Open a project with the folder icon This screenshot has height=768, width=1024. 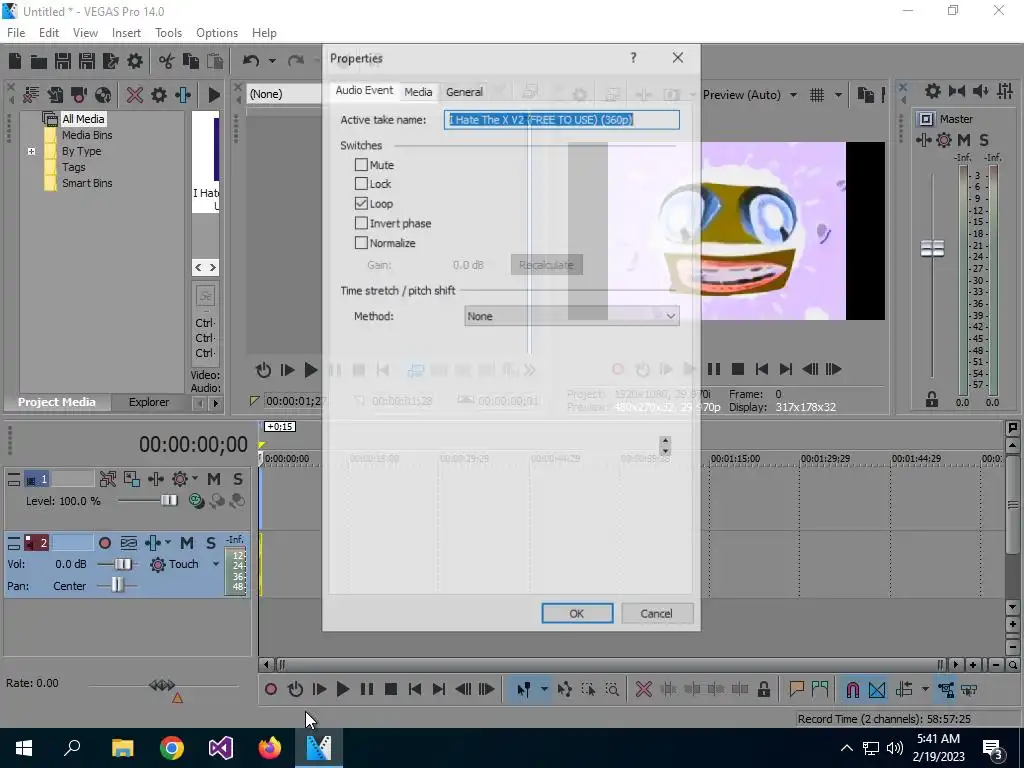39,61
